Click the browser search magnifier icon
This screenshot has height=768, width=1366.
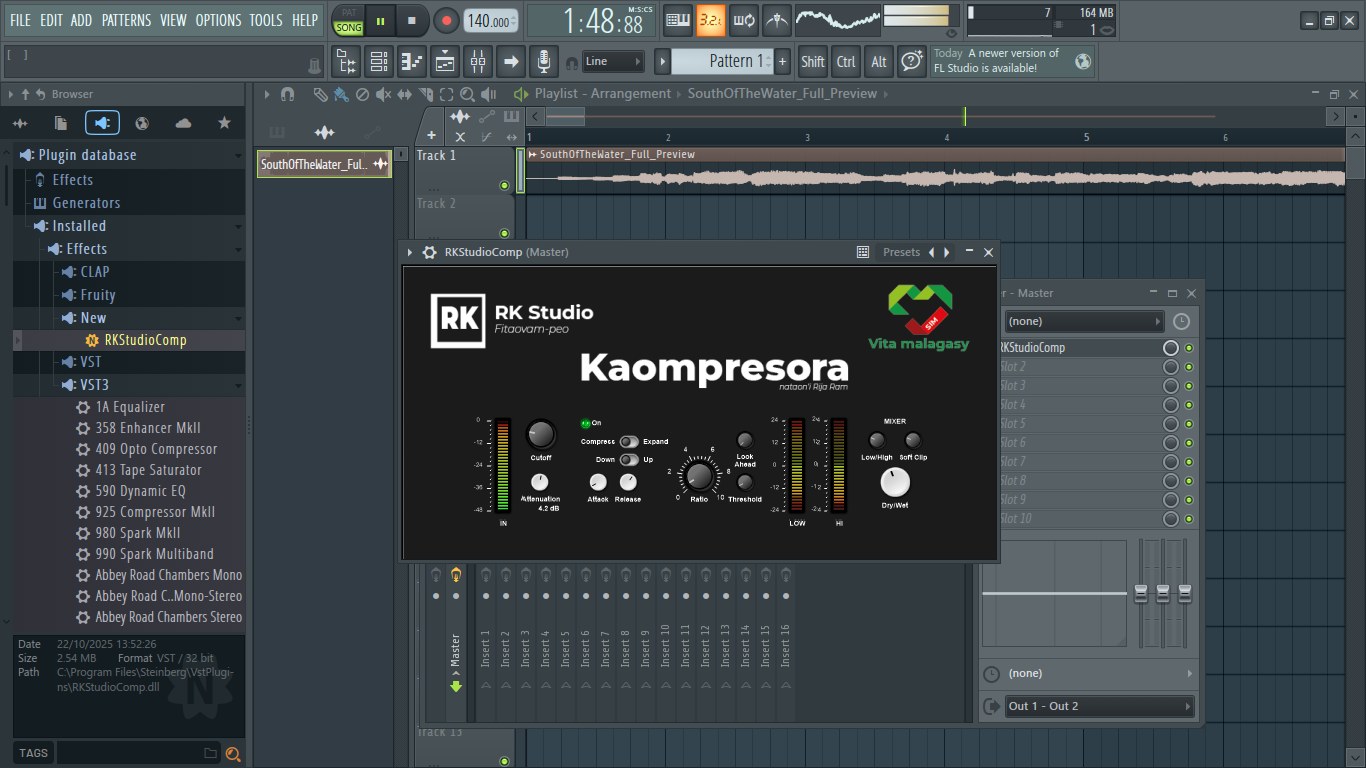click(233, 754)
